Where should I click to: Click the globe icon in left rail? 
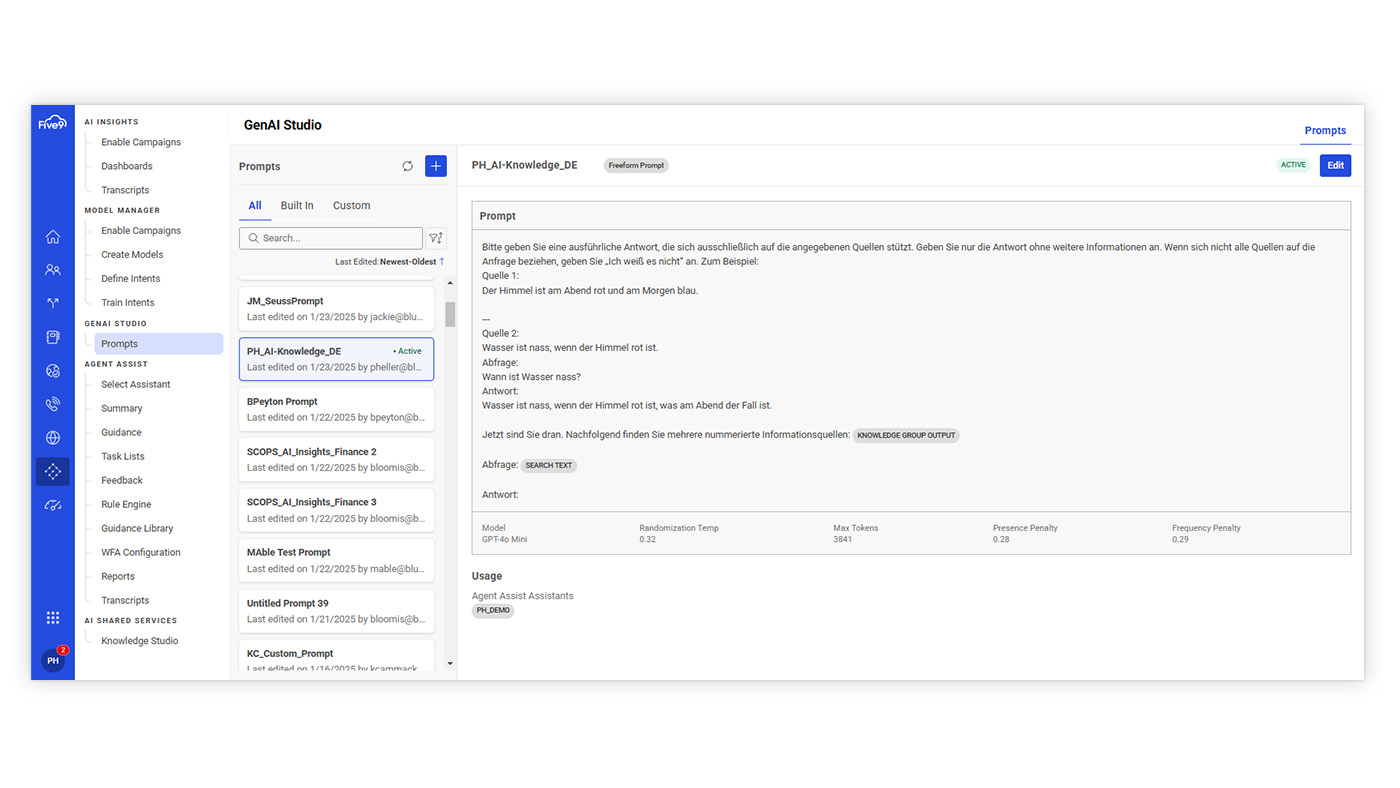pyautogui.click(x=53, y=438)
